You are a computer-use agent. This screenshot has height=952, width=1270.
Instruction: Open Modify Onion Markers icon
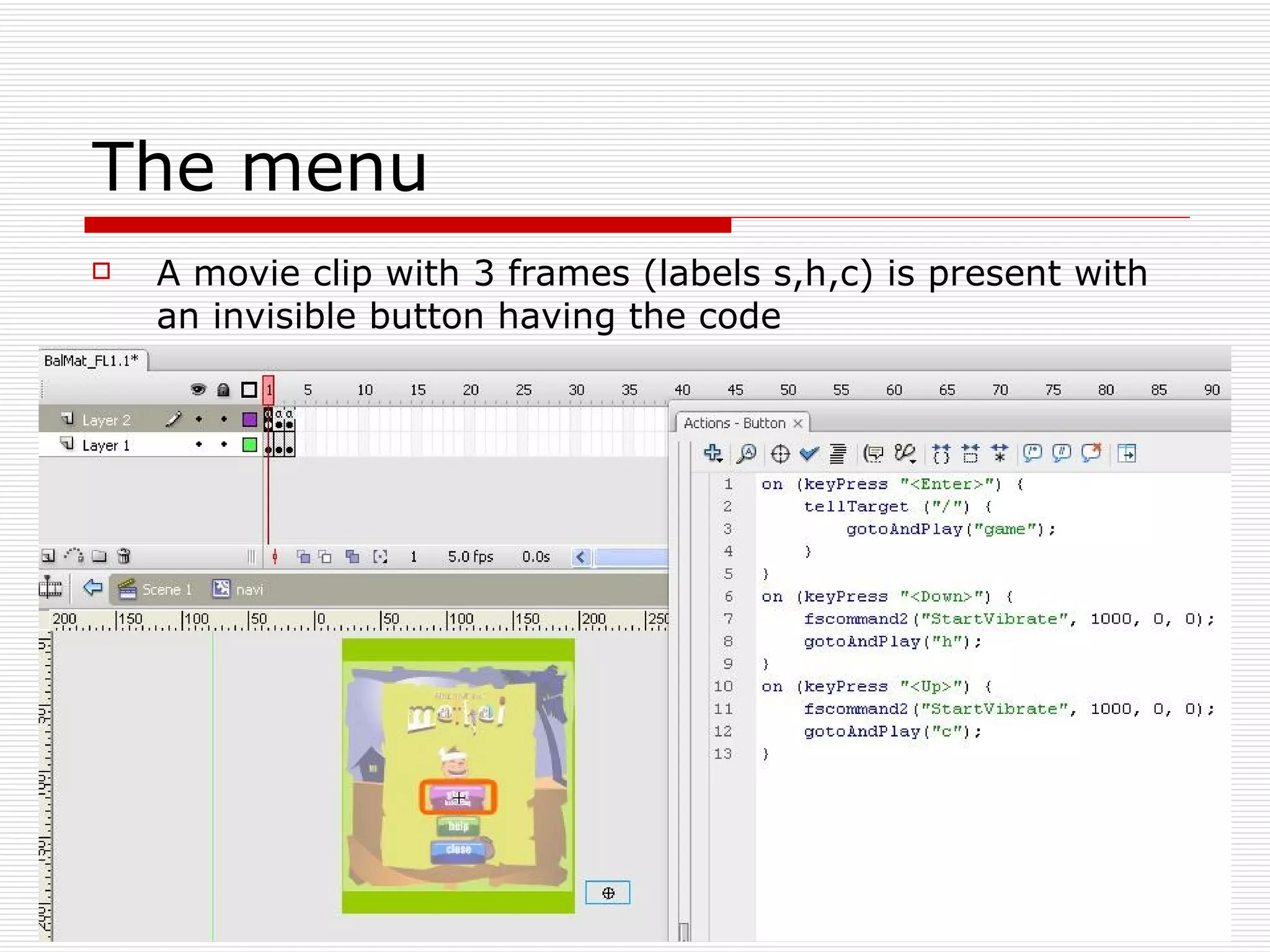(x=380, y=557)
